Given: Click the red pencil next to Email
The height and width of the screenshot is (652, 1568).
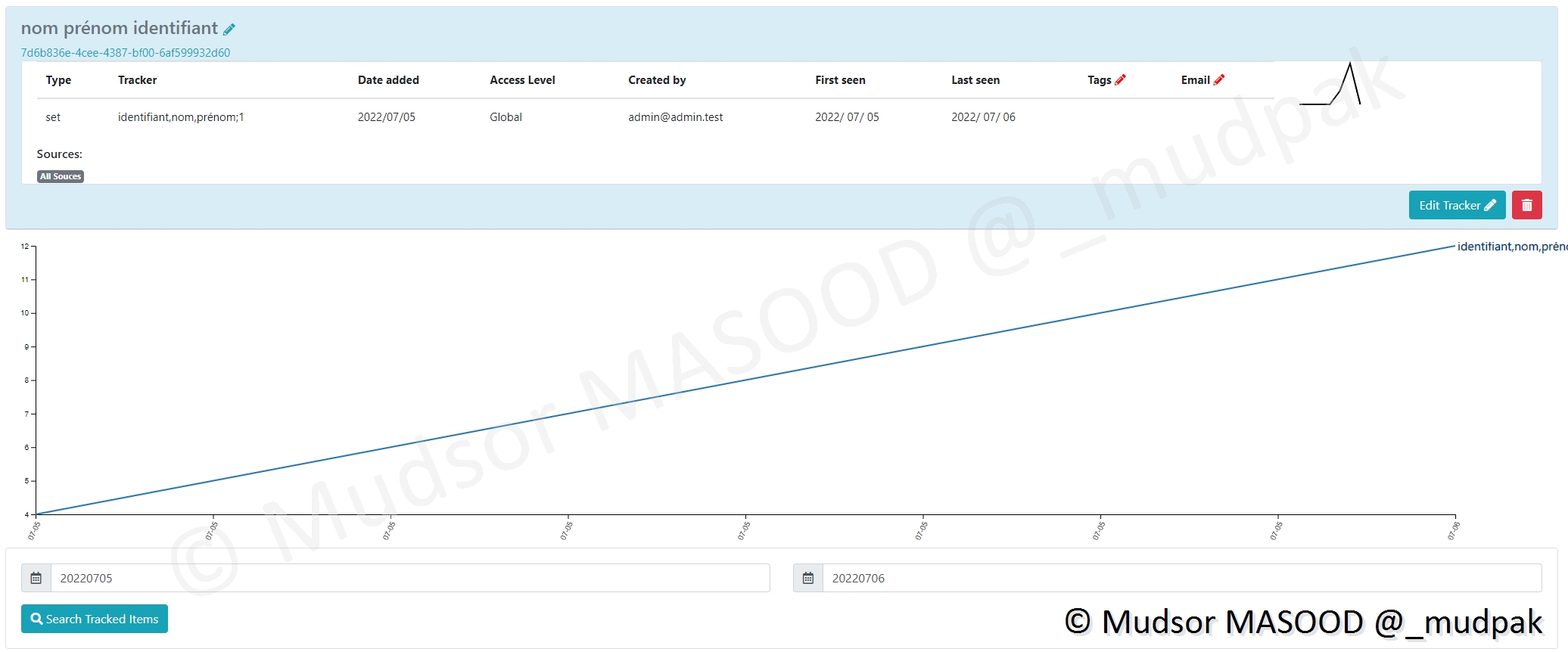Looking at the screenshot, I should (x=1218, y=79).
